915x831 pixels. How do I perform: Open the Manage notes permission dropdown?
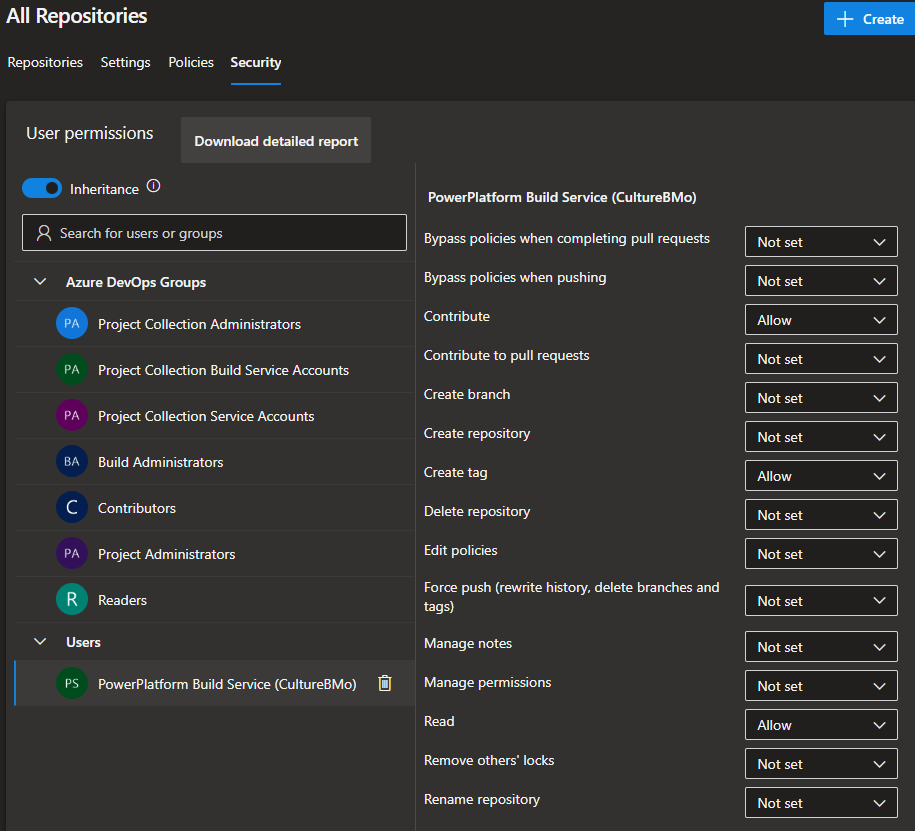point(821,647)
